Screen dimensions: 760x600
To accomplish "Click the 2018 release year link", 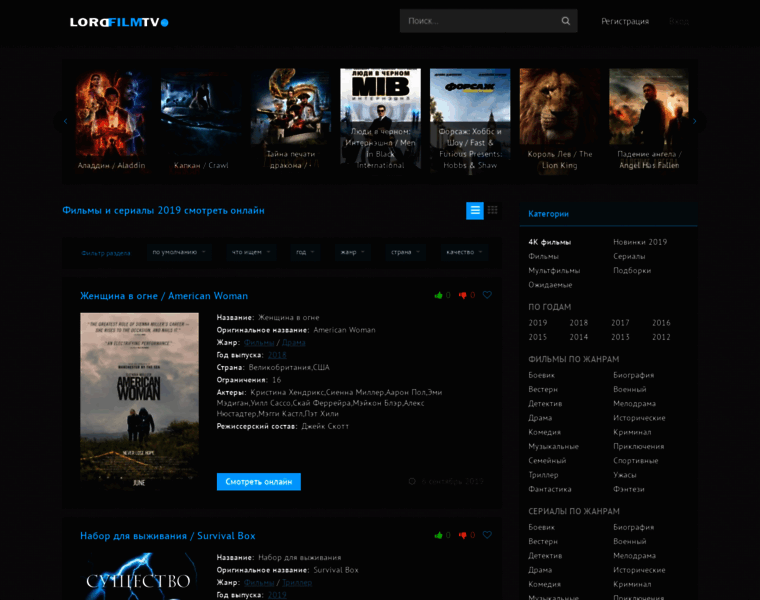I will pyautogui.click(x=277, y=355).
